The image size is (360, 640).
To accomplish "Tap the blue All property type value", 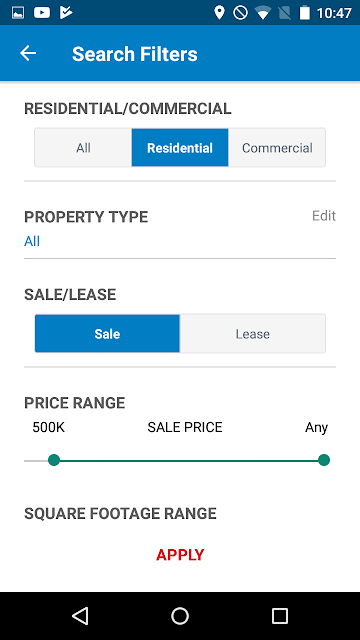I will click(32, 241).
